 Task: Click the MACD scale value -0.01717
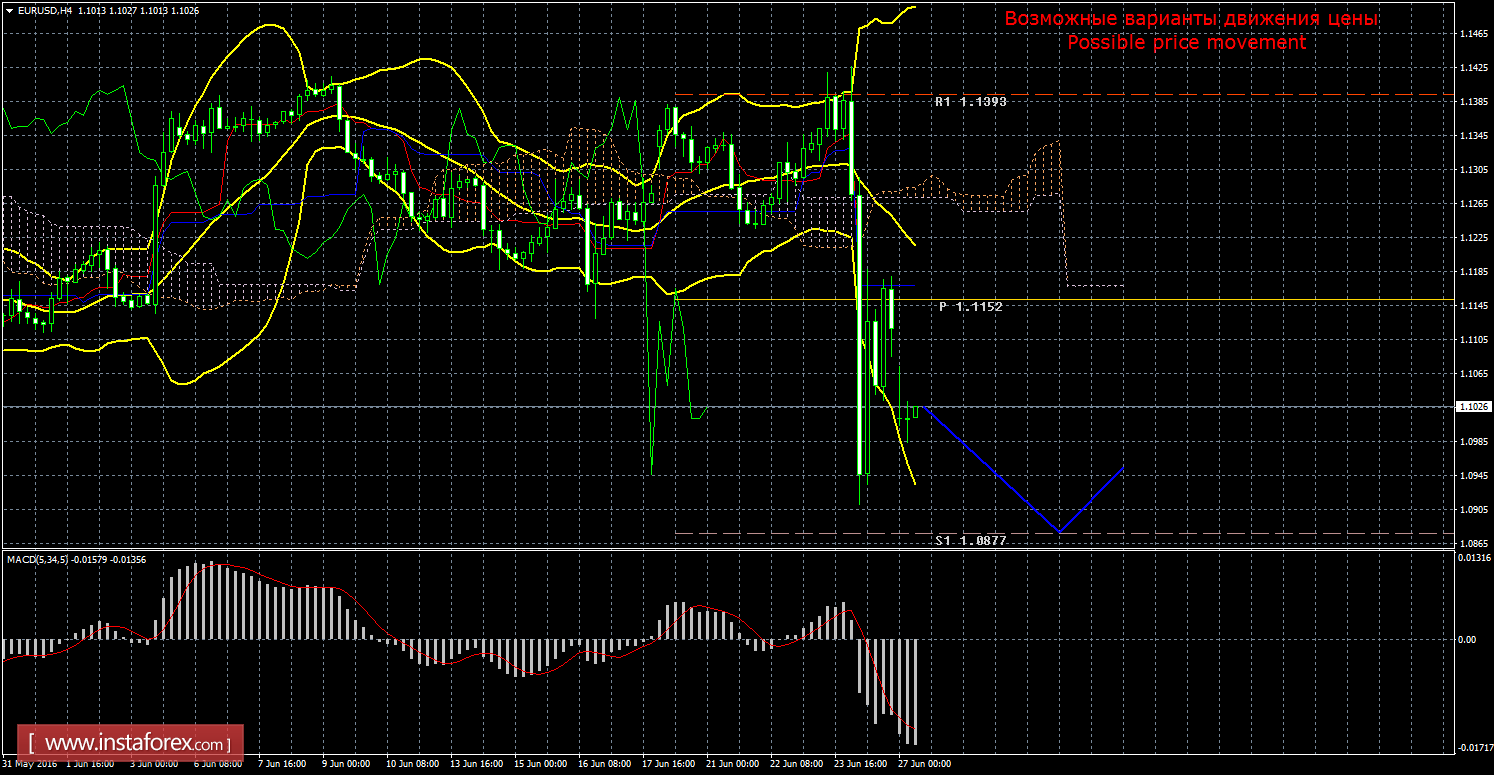[1473, 747]
